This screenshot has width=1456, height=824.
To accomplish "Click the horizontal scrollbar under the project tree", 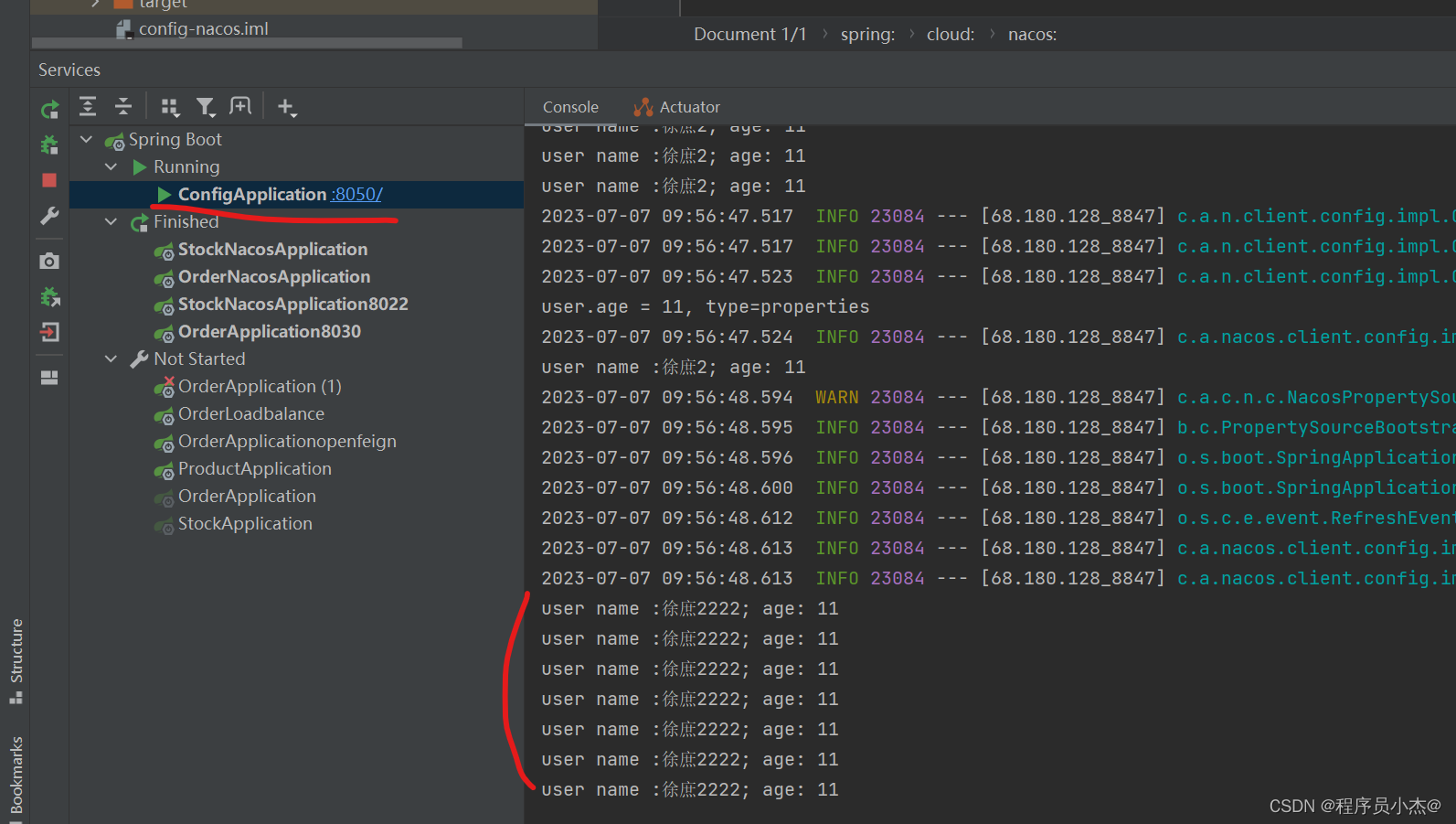I will (247, 43).
